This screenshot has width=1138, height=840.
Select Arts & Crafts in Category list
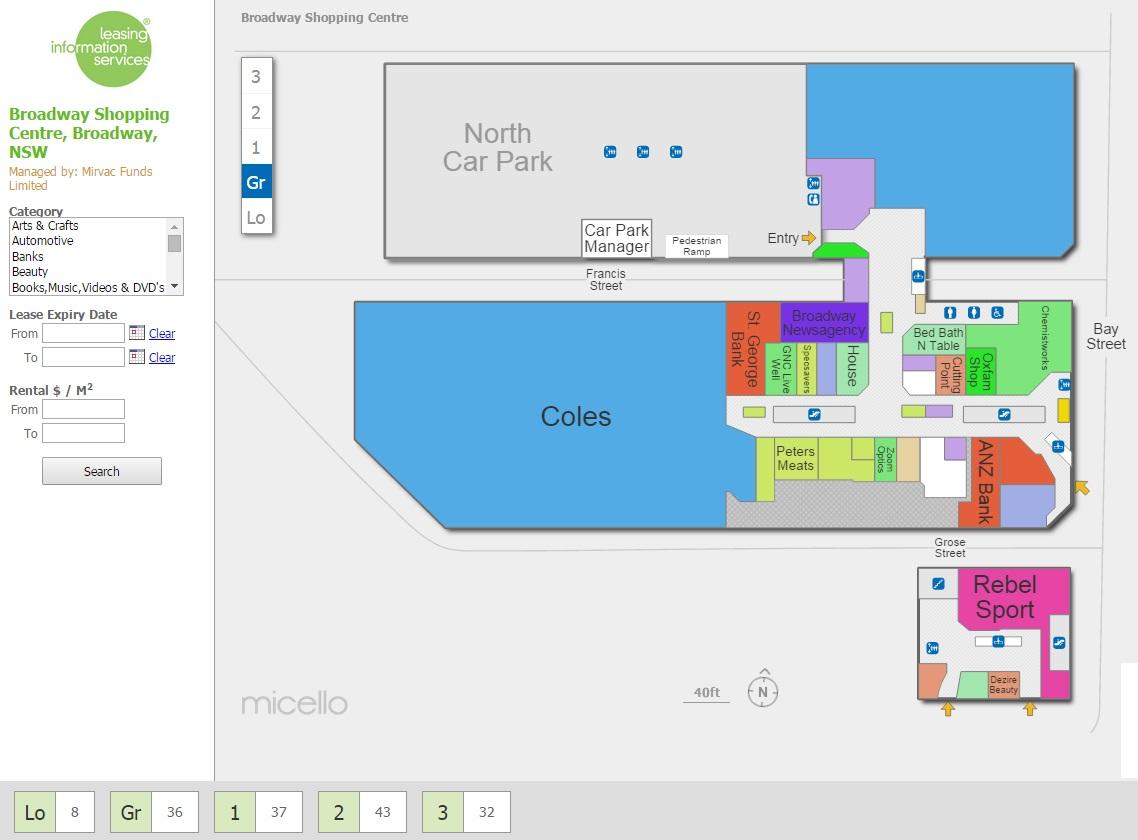coord(88,226)
